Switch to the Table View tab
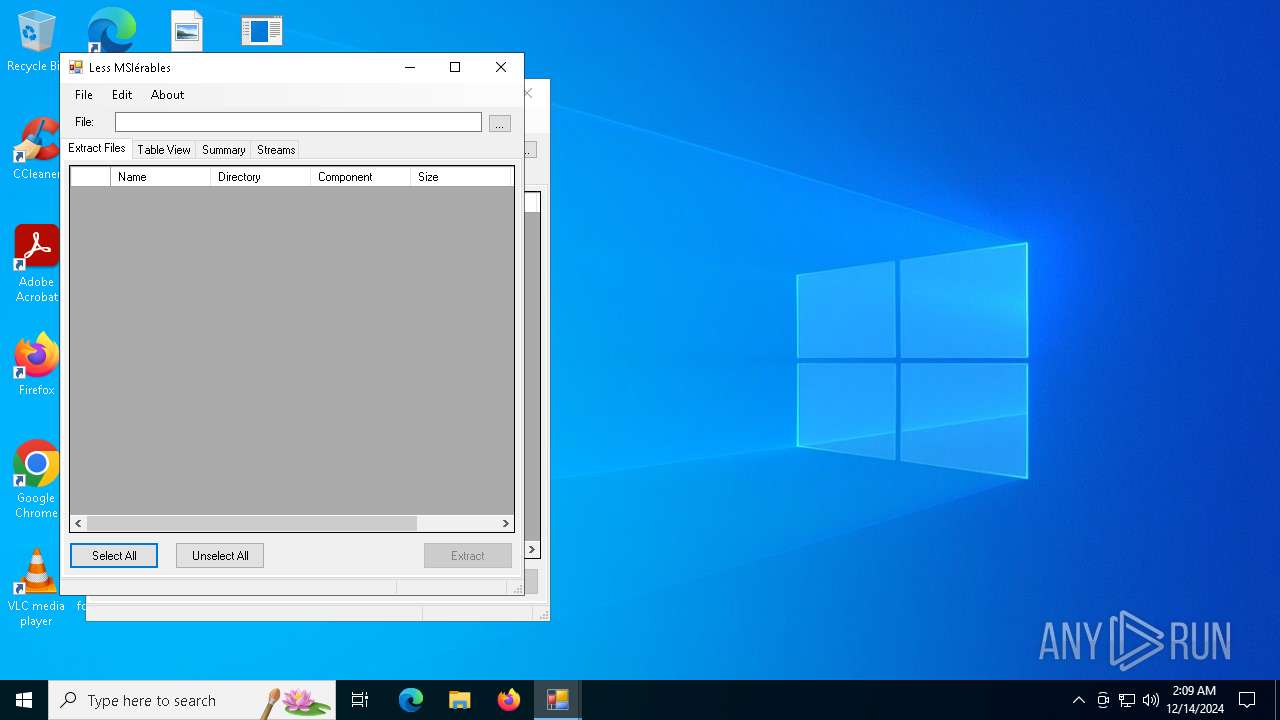The width and height of the screenshot is (1280, 720). (x=164, y=150)
